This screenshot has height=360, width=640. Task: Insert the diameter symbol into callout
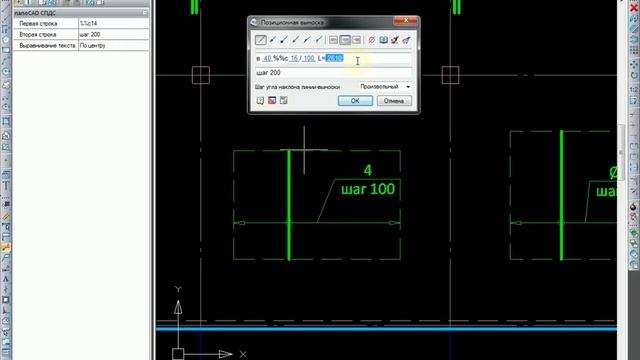coord(371,40)
